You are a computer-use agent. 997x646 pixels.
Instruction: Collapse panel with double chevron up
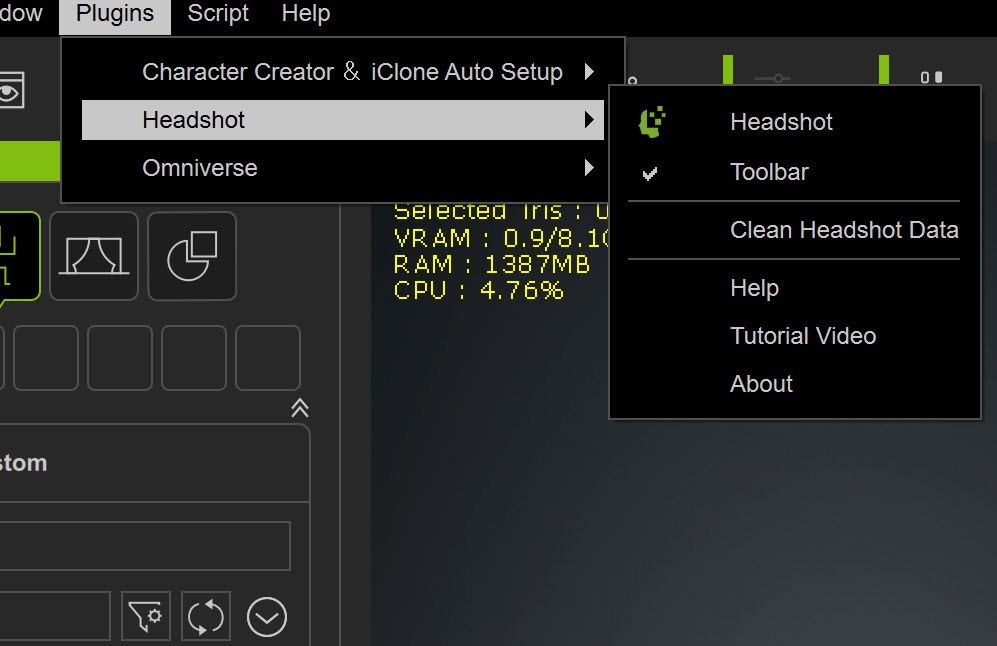300,408
